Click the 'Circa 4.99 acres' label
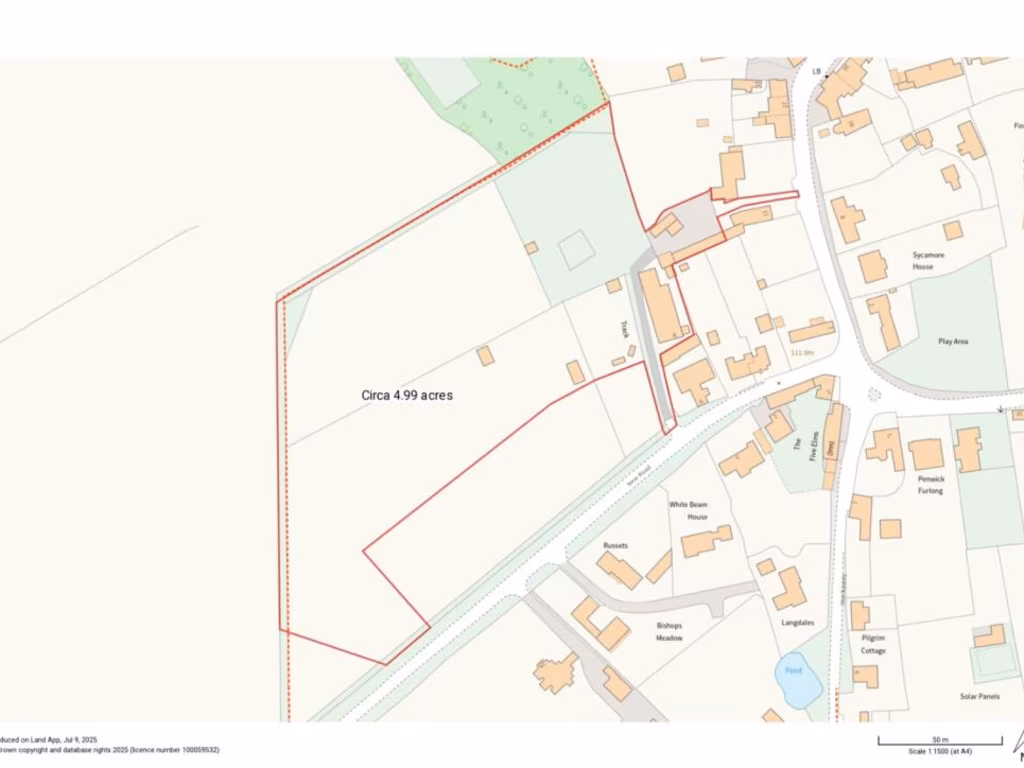Screen dimensions: 1024x768 pos(407,395)
